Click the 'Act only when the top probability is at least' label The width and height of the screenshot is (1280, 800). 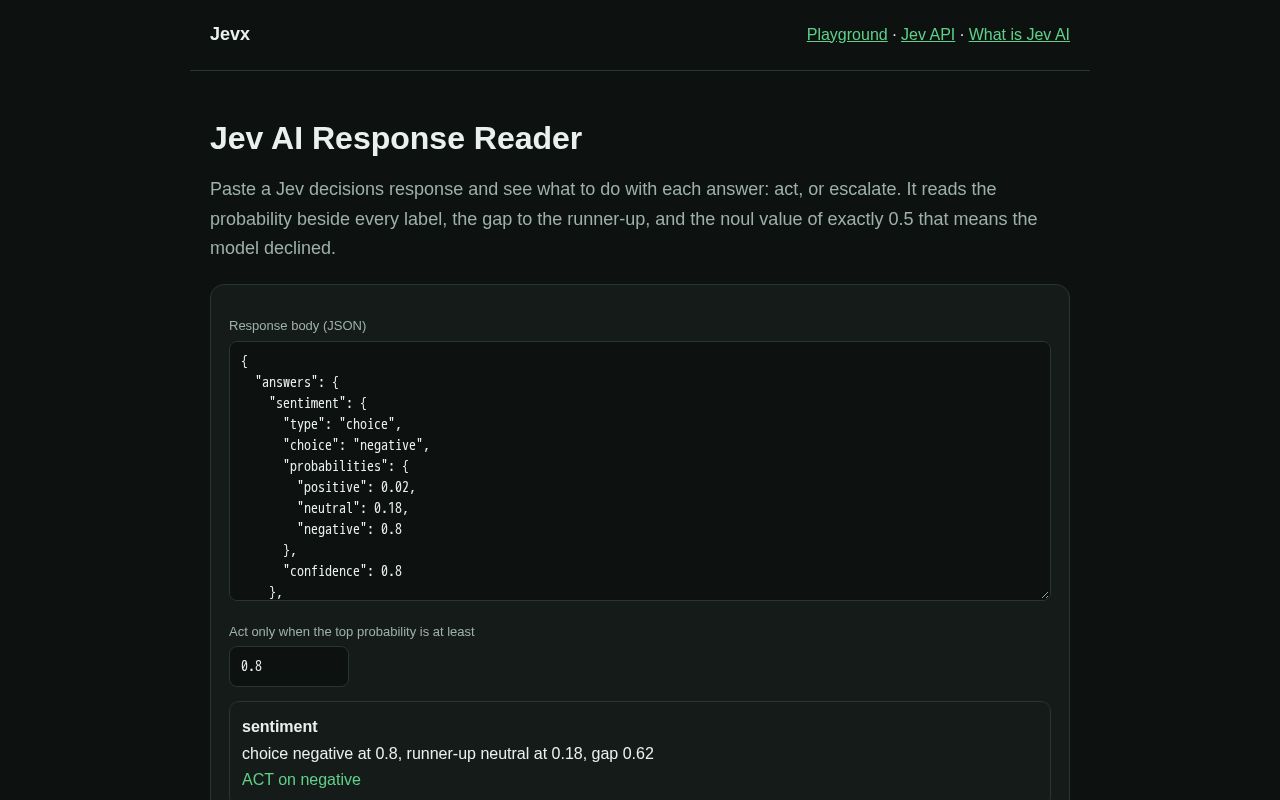click(x=352, y=631)
